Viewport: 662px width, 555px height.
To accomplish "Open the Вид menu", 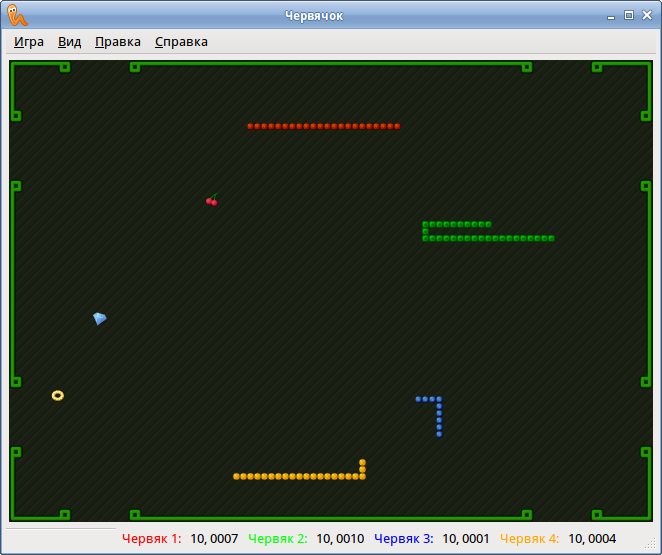I will click(70, 42).
